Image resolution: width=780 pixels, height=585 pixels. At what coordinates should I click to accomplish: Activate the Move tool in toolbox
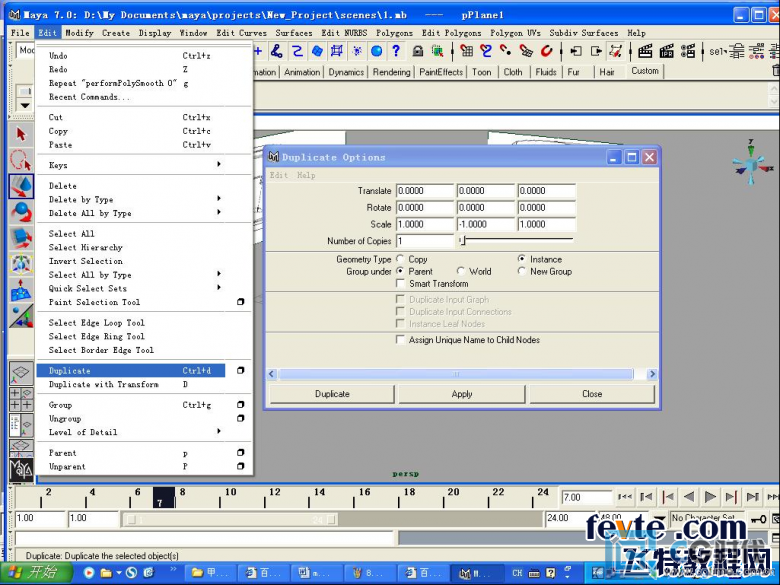[21, 186]
